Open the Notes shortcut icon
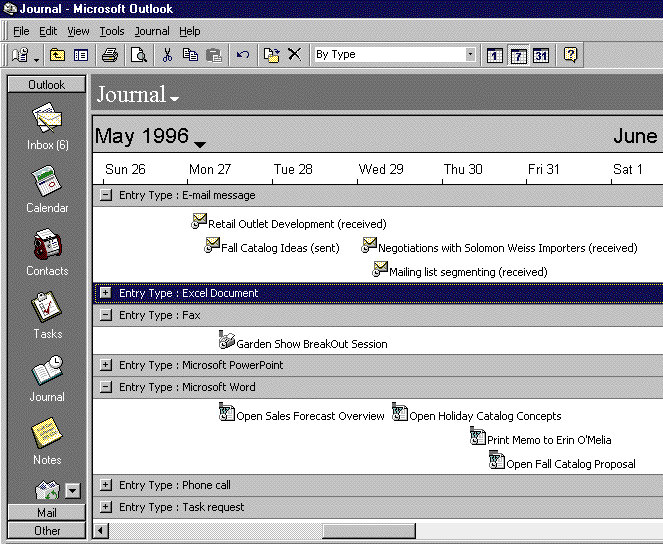This screenshot has height=544, width=663. (x=47, y=438)
